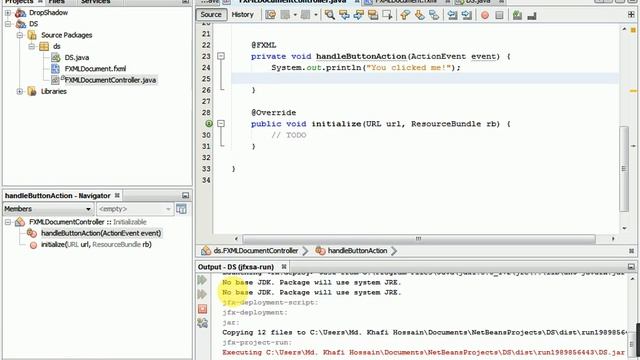The image size is (640, 360).
Task: Minimize the Output panel
Action: point(631,267)
